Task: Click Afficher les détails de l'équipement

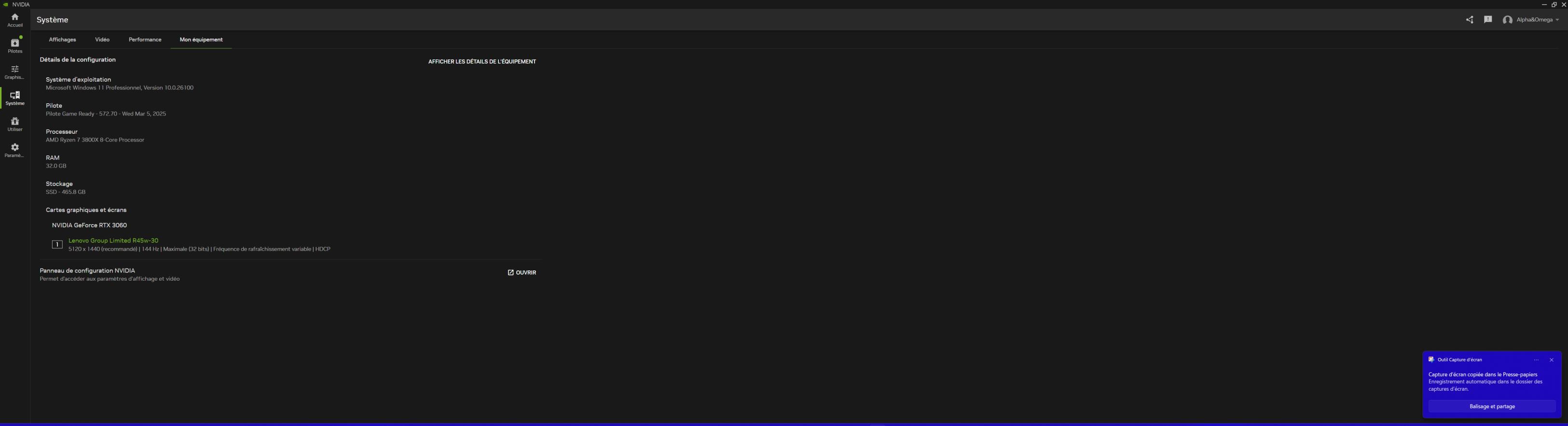Action: click(481, 61)
